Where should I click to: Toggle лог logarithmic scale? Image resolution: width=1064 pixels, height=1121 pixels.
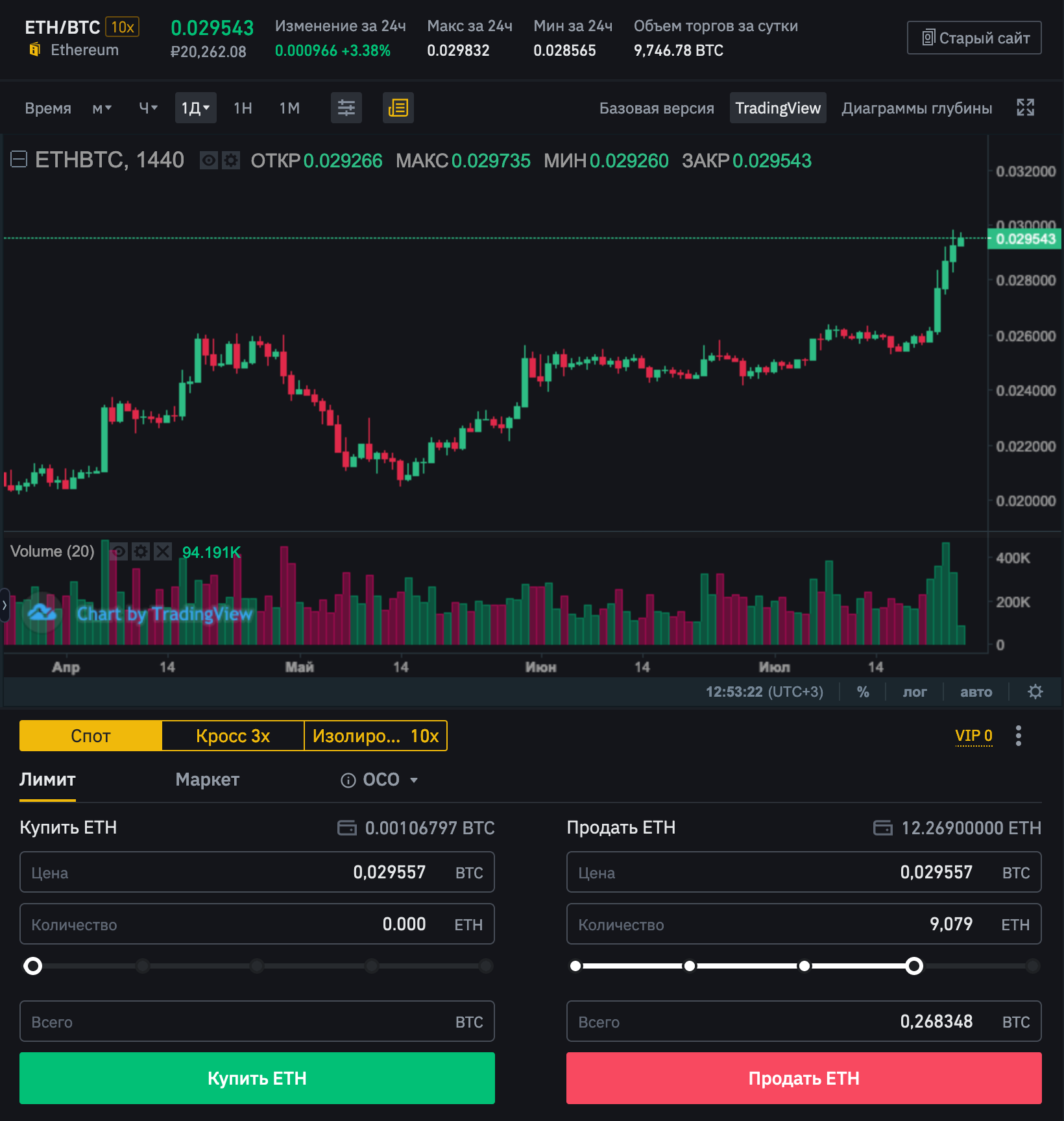coord(915,692)
